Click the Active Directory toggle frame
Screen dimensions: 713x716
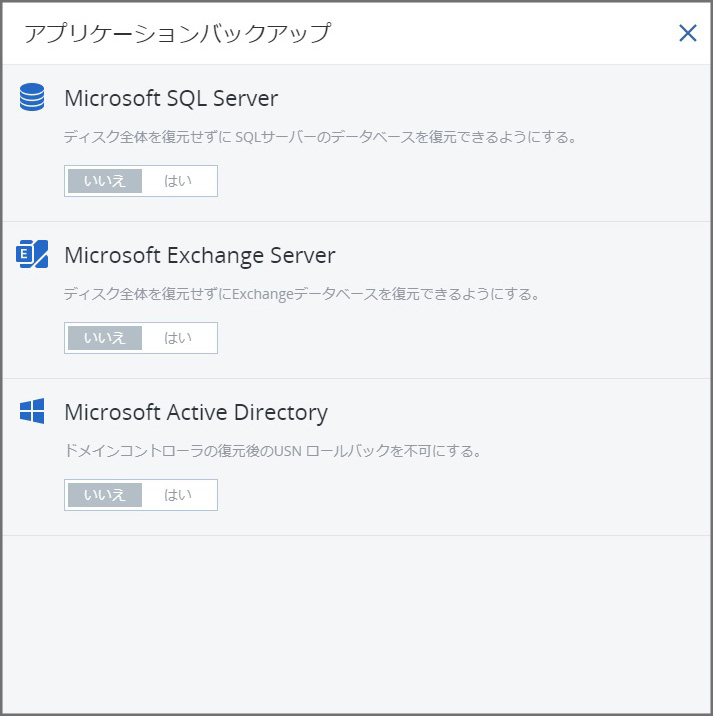[141, 495]
